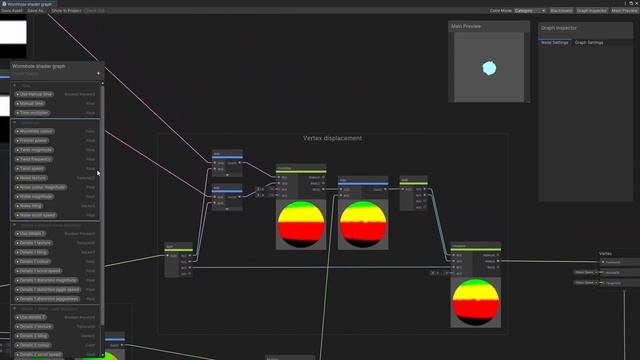This screenshot has width=640, height=360.
Task: Click sphere preview of node wired to Vertex block
Action: coord(476,302)
